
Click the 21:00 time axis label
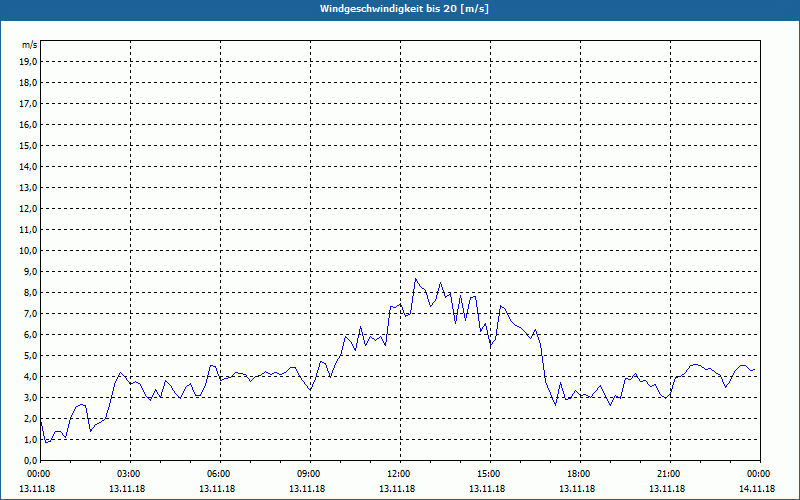[667, 474]
